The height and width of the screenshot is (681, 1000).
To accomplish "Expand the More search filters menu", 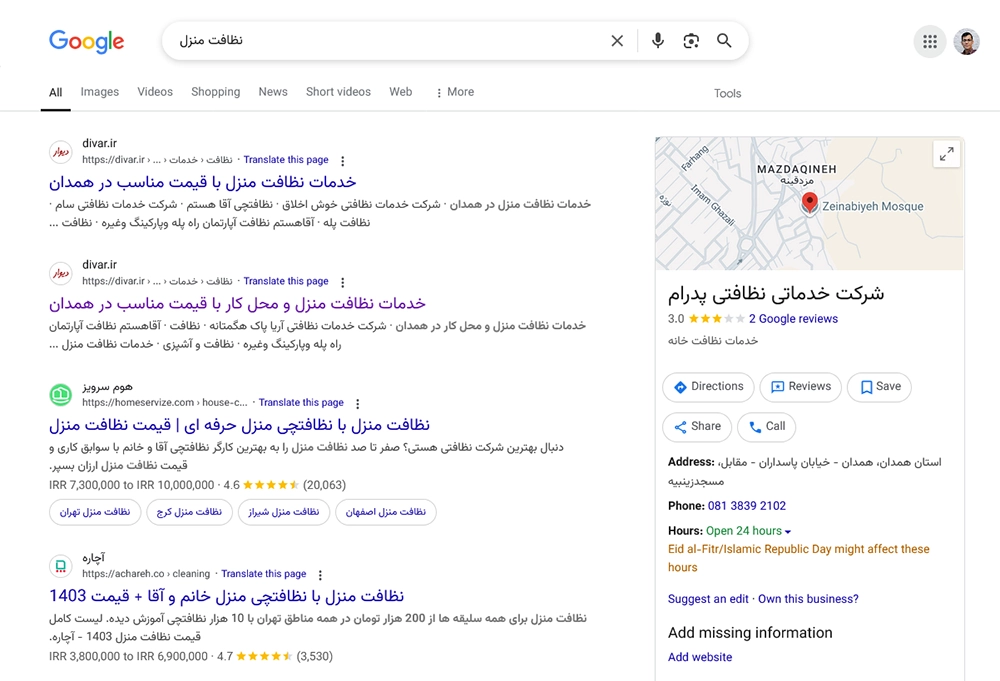I will click(455, 92).
